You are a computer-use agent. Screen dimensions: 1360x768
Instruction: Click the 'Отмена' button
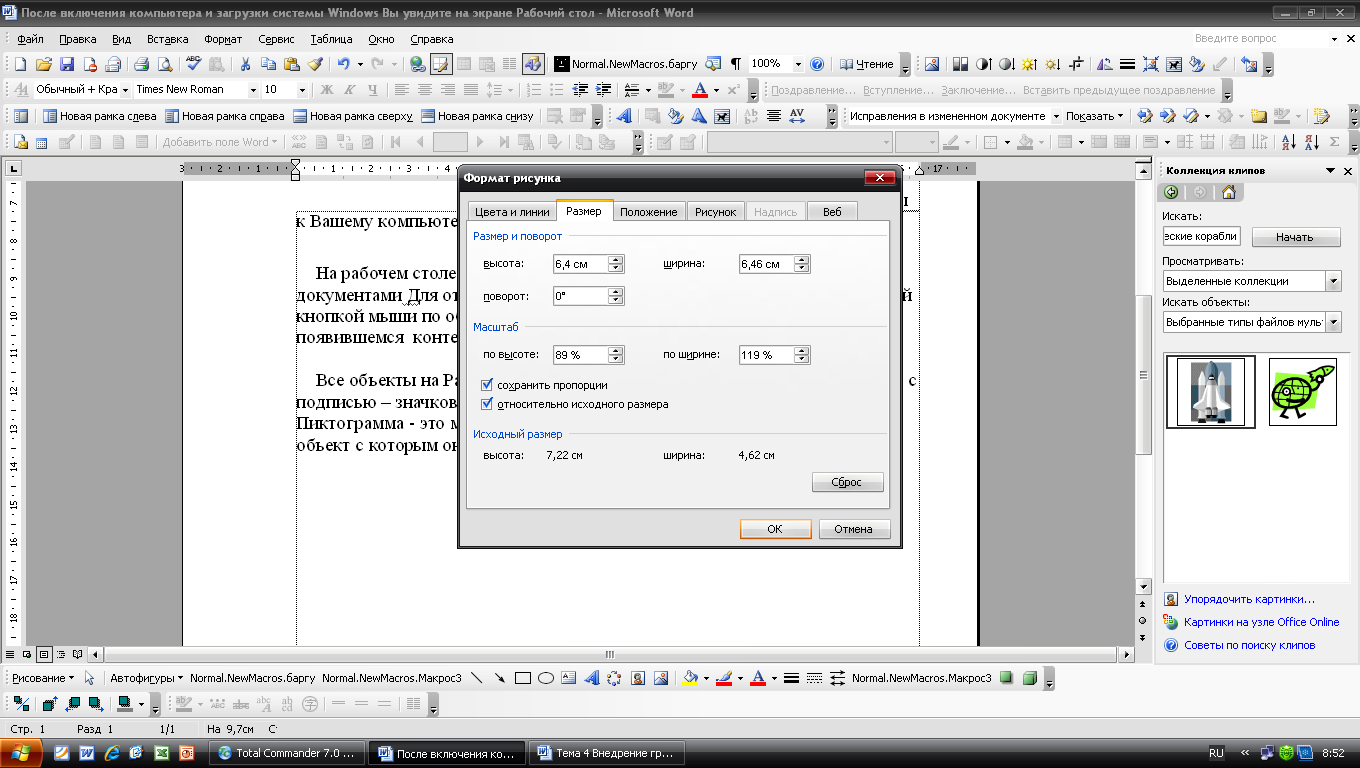click(854, 529)
